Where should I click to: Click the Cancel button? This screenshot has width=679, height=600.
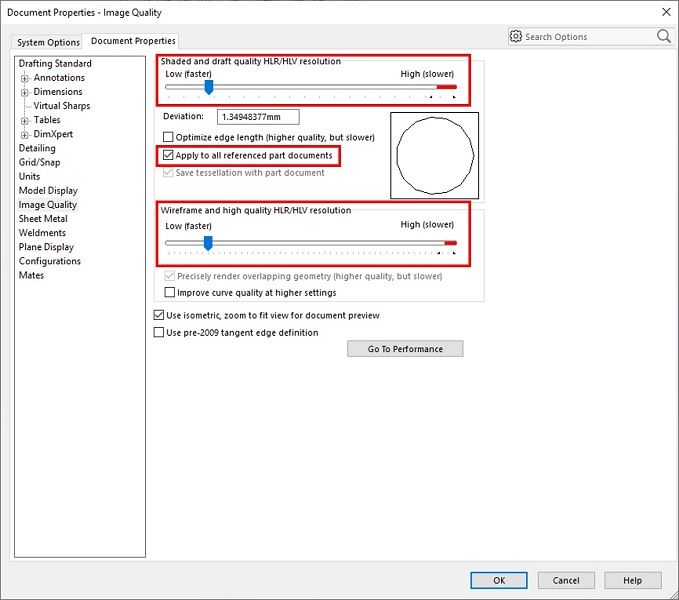pyautogui.click(x=565, y=580)
